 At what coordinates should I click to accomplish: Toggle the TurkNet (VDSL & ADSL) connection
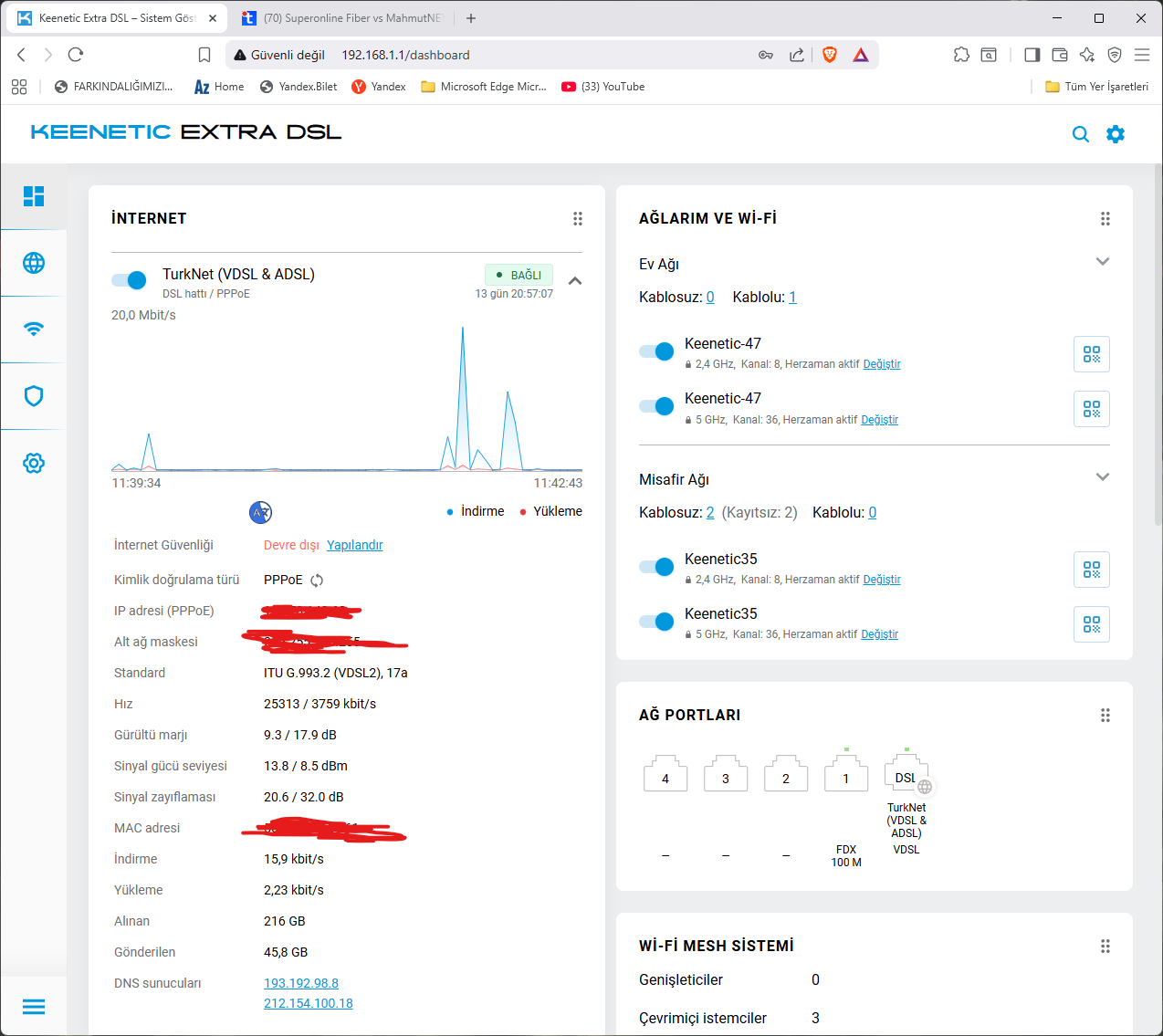click(x=129, y=280)
